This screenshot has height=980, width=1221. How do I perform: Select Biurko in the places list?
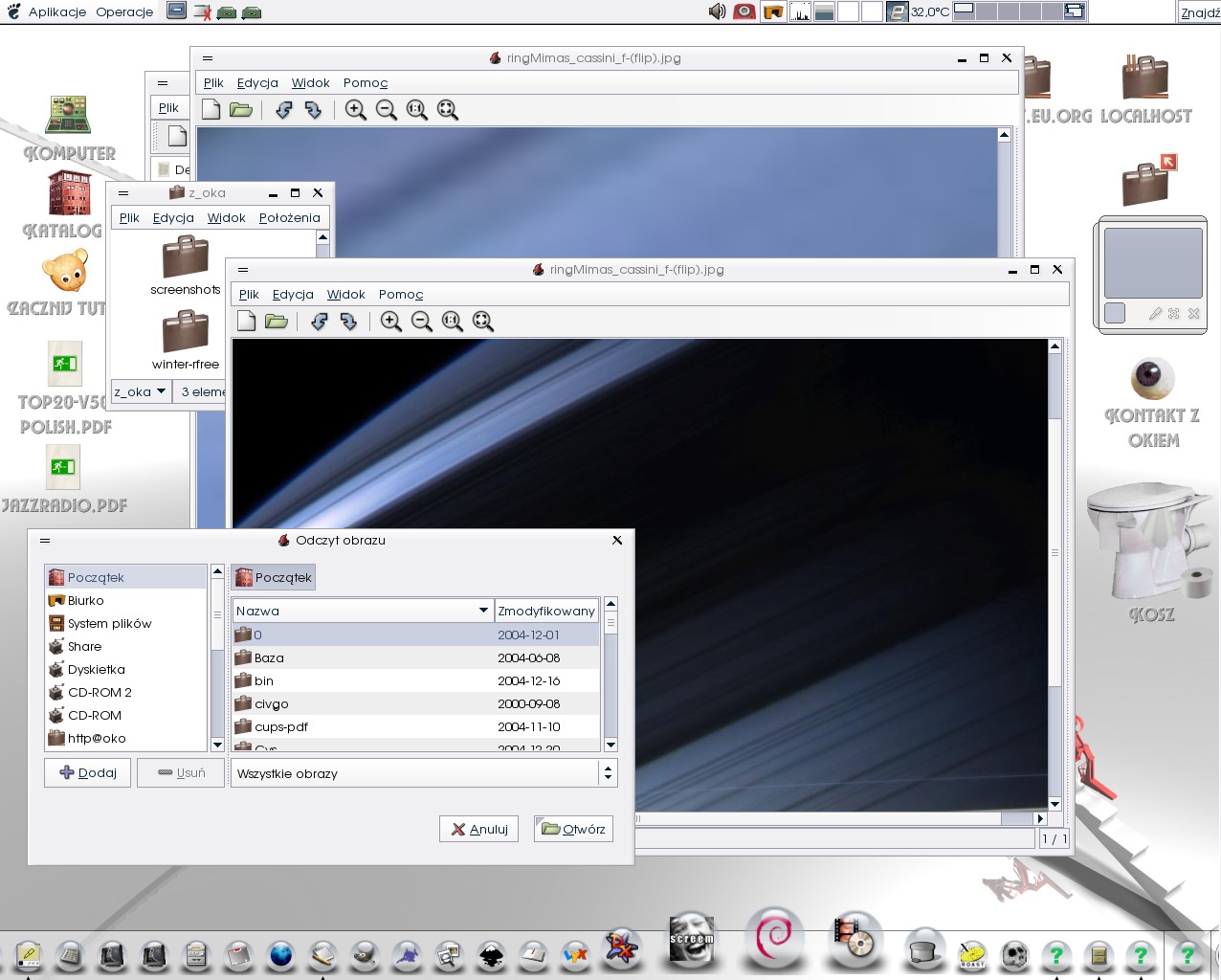[125, 601]
